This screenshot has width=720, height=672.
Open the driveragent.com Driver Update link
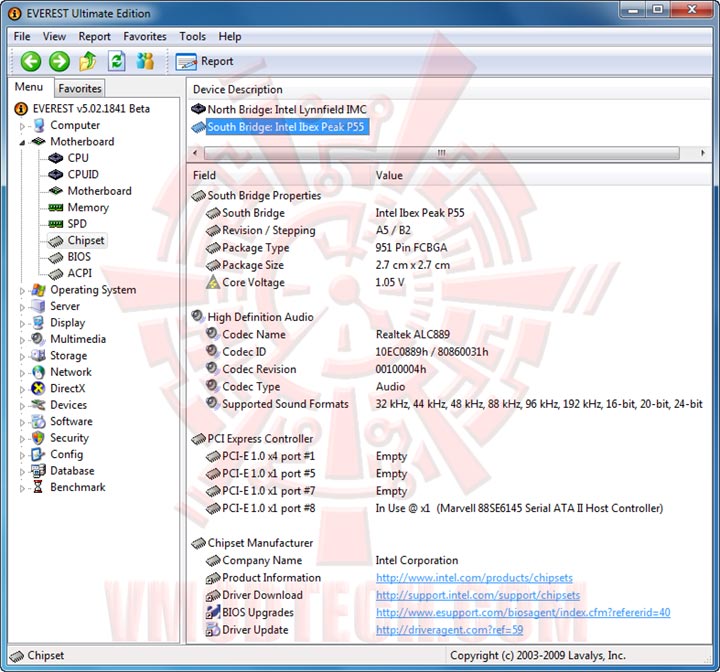pyautogui.click(x=449, y=630)
